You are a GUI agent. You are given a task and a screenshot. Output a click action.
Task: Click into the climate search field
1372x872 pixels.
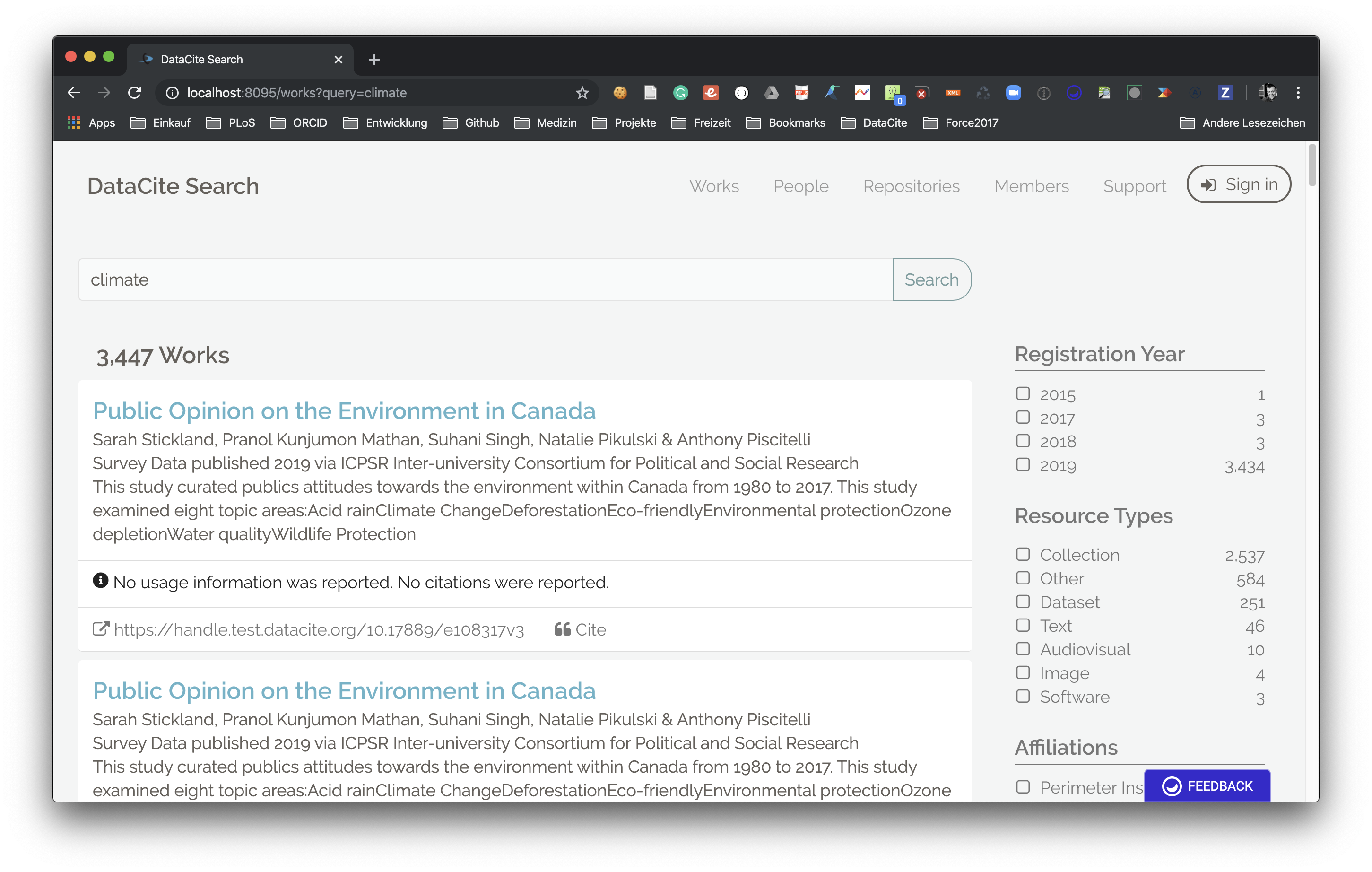tap(484, 280)
